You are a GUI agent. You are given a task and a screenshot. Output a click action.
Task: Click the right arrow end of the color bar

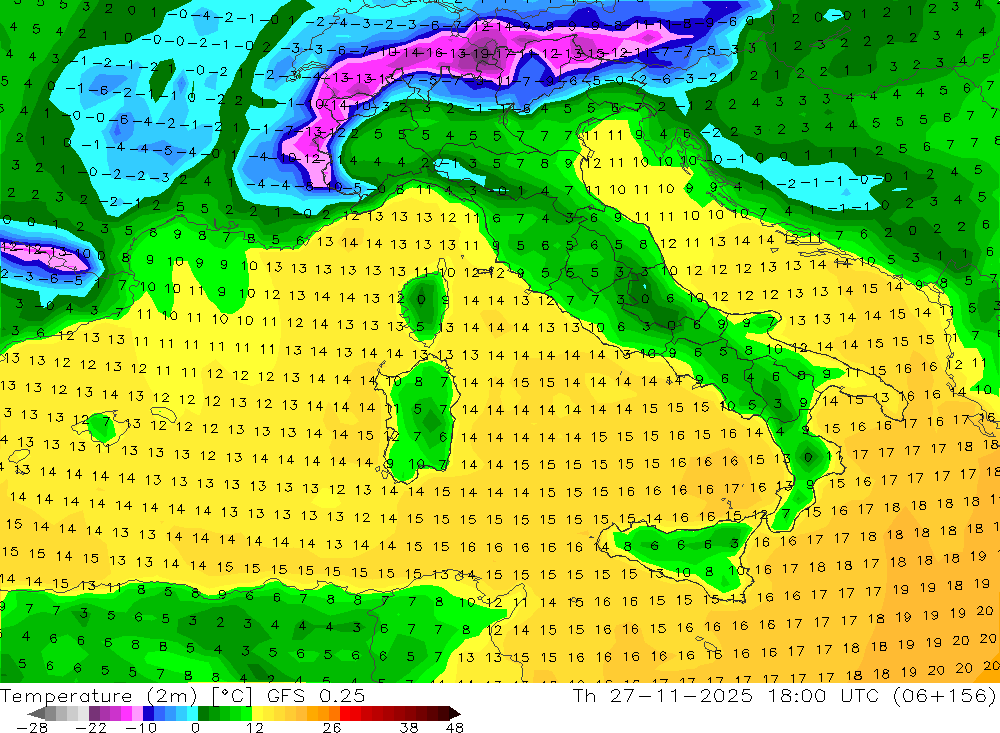tap(455, 713)
